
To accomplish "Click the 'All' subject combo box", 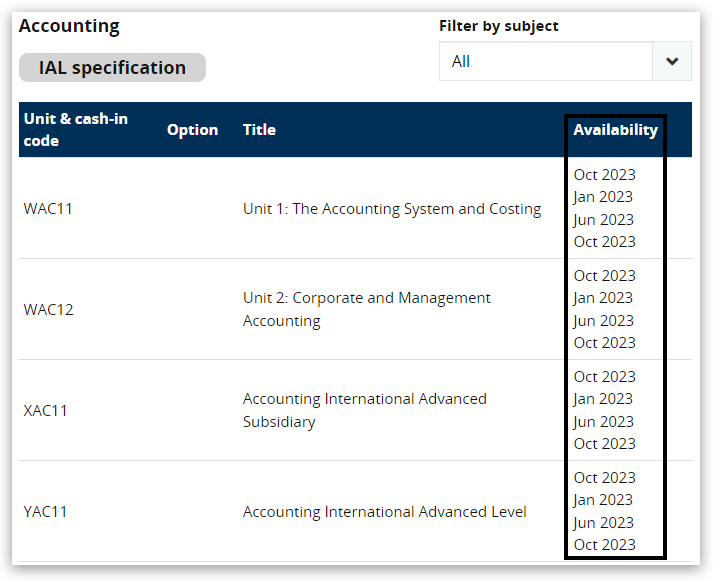I will 545,61.
